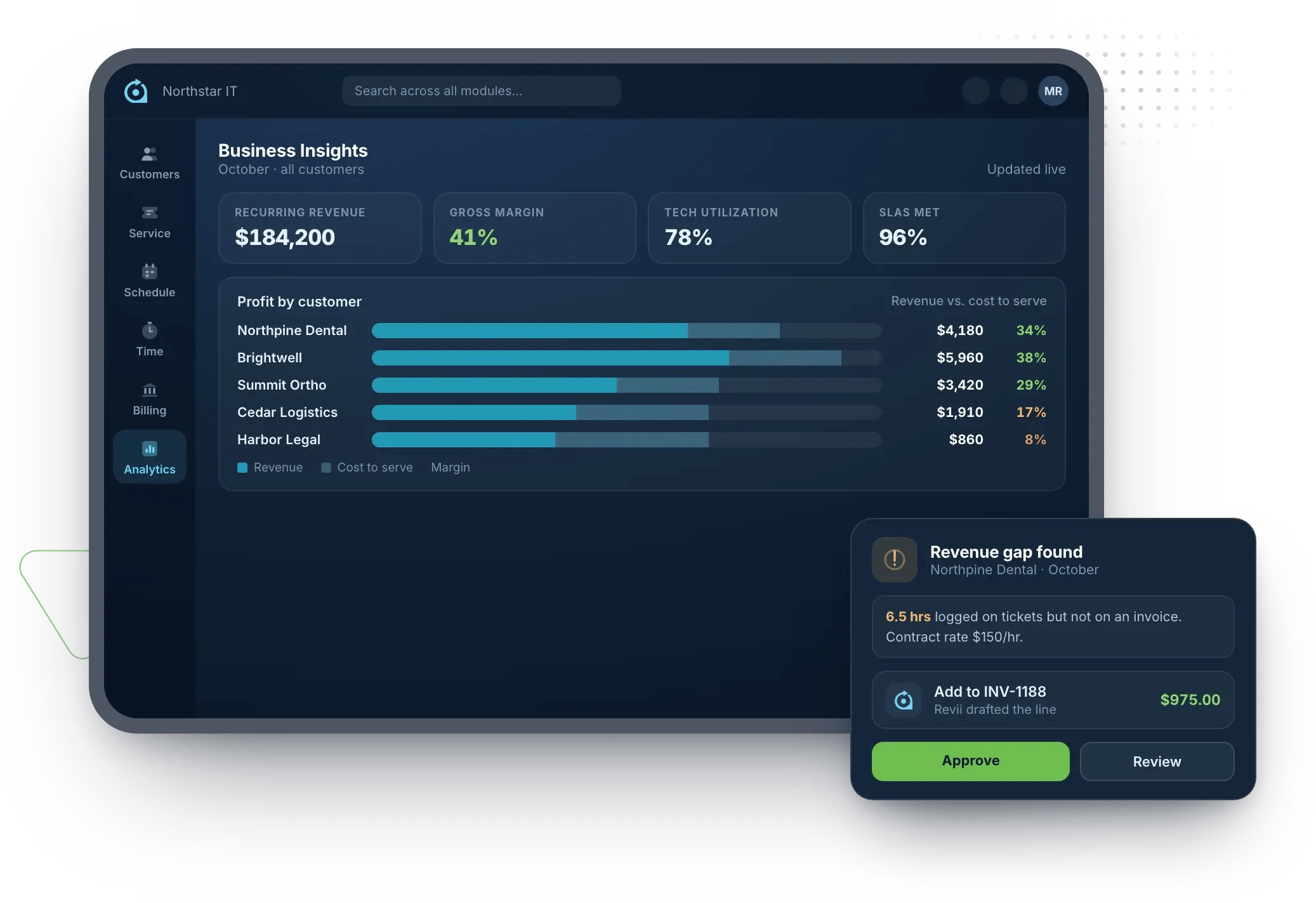Click the first round header button left of MR
Image resolution: width=1316 pixels, height=903 pixels.
[x=976, y=91]
